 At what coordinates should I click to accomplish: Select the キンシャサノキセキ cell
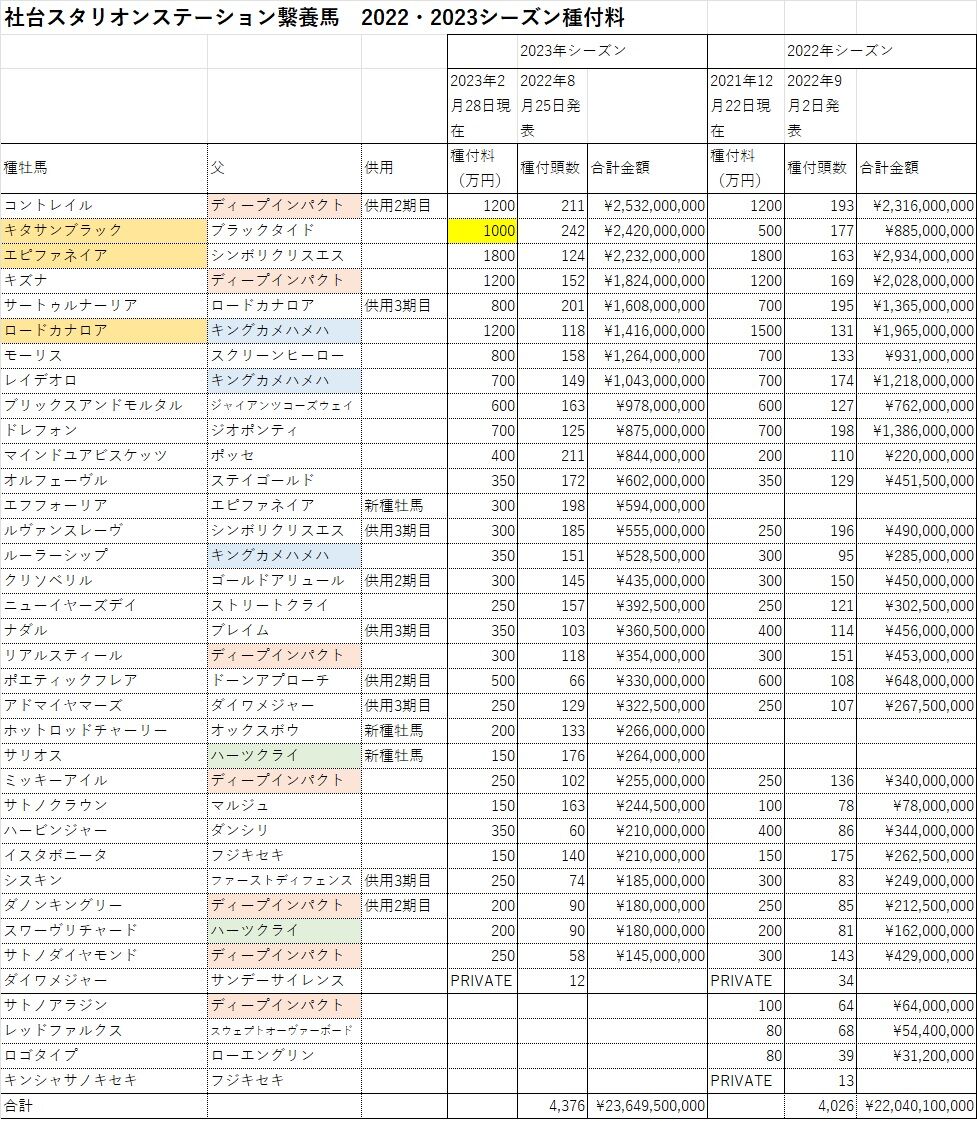104,1080
